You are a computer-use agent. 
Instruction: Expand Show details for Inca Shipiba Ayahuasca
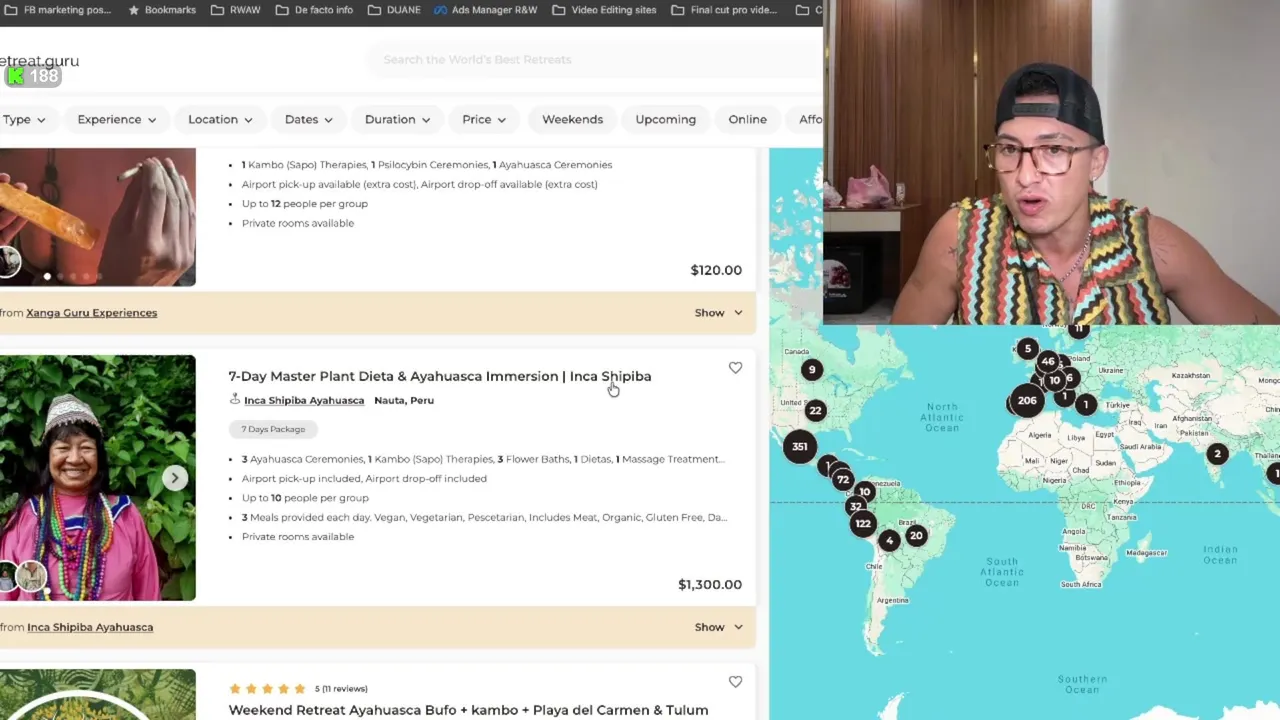point(718,627)
